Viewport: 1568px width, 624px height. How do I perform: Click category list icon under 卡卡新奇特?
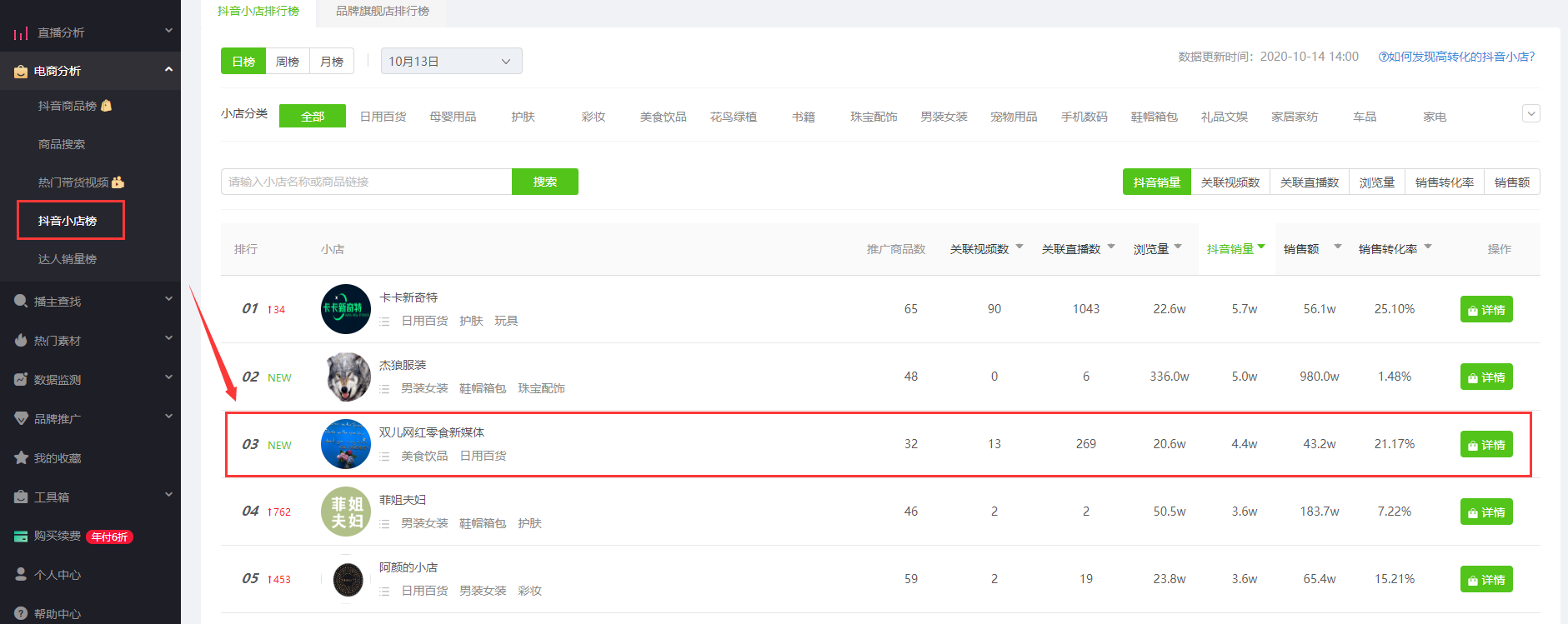point(384,322)
